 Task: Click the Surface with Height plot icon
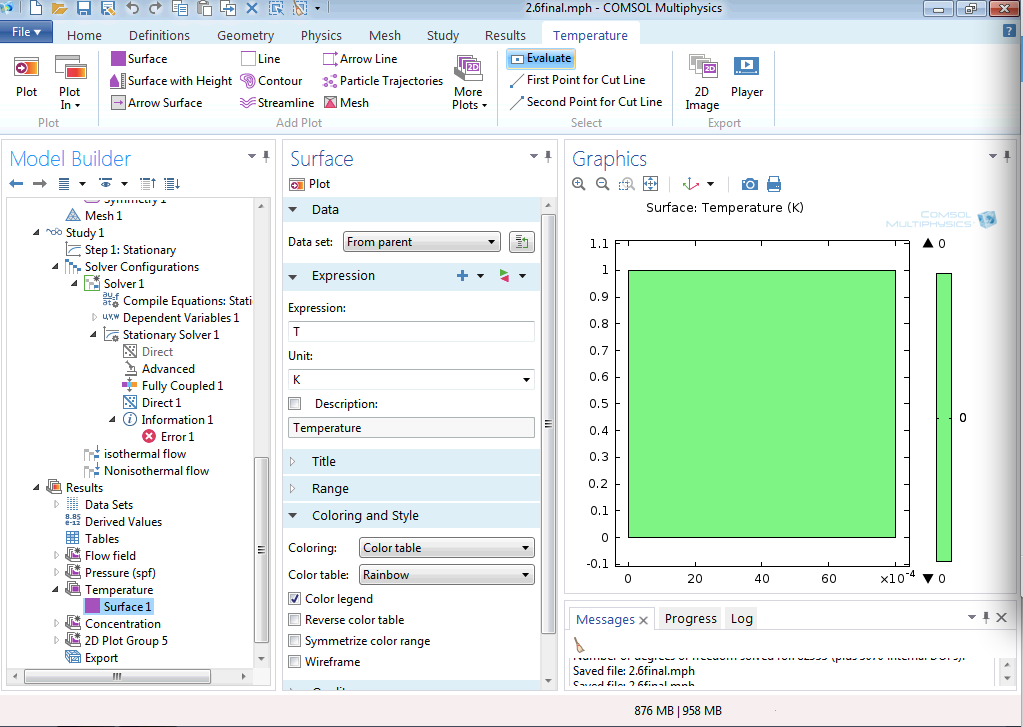click(119, 81)
